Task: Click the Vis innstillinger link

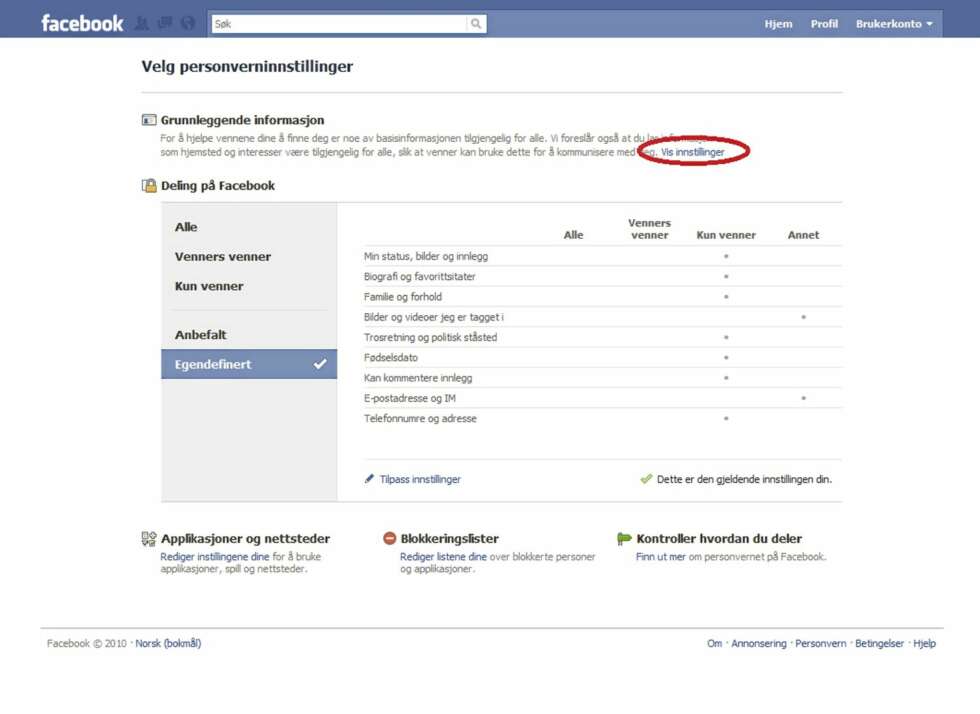Action: (692, 152)
